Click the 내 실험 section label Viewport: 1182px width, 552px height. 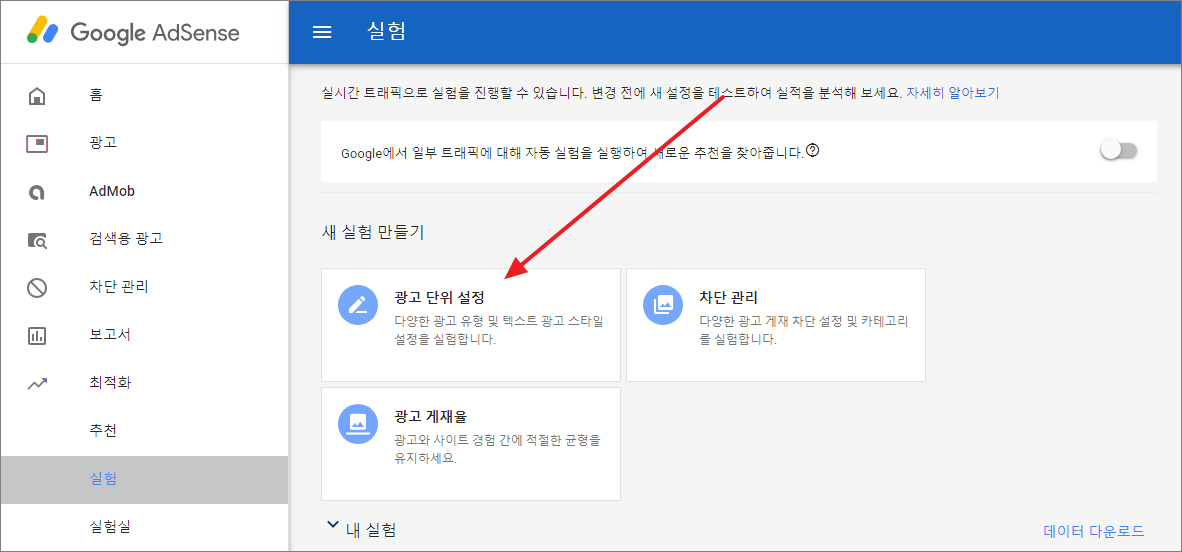pyautogui.click(x=371, y=530)
